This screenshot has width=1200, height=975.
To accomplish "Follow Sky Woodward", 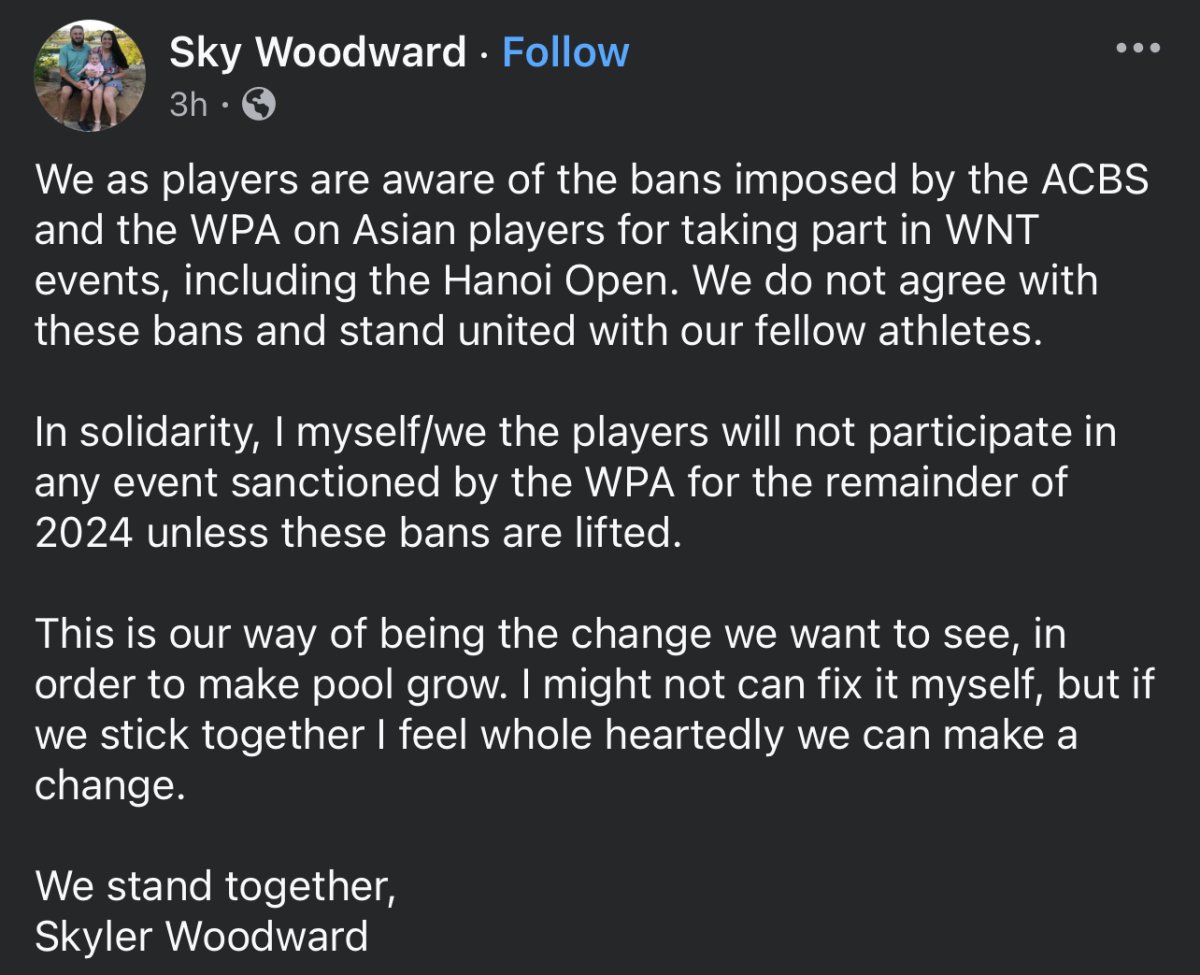I will click(x=565, y=52).
